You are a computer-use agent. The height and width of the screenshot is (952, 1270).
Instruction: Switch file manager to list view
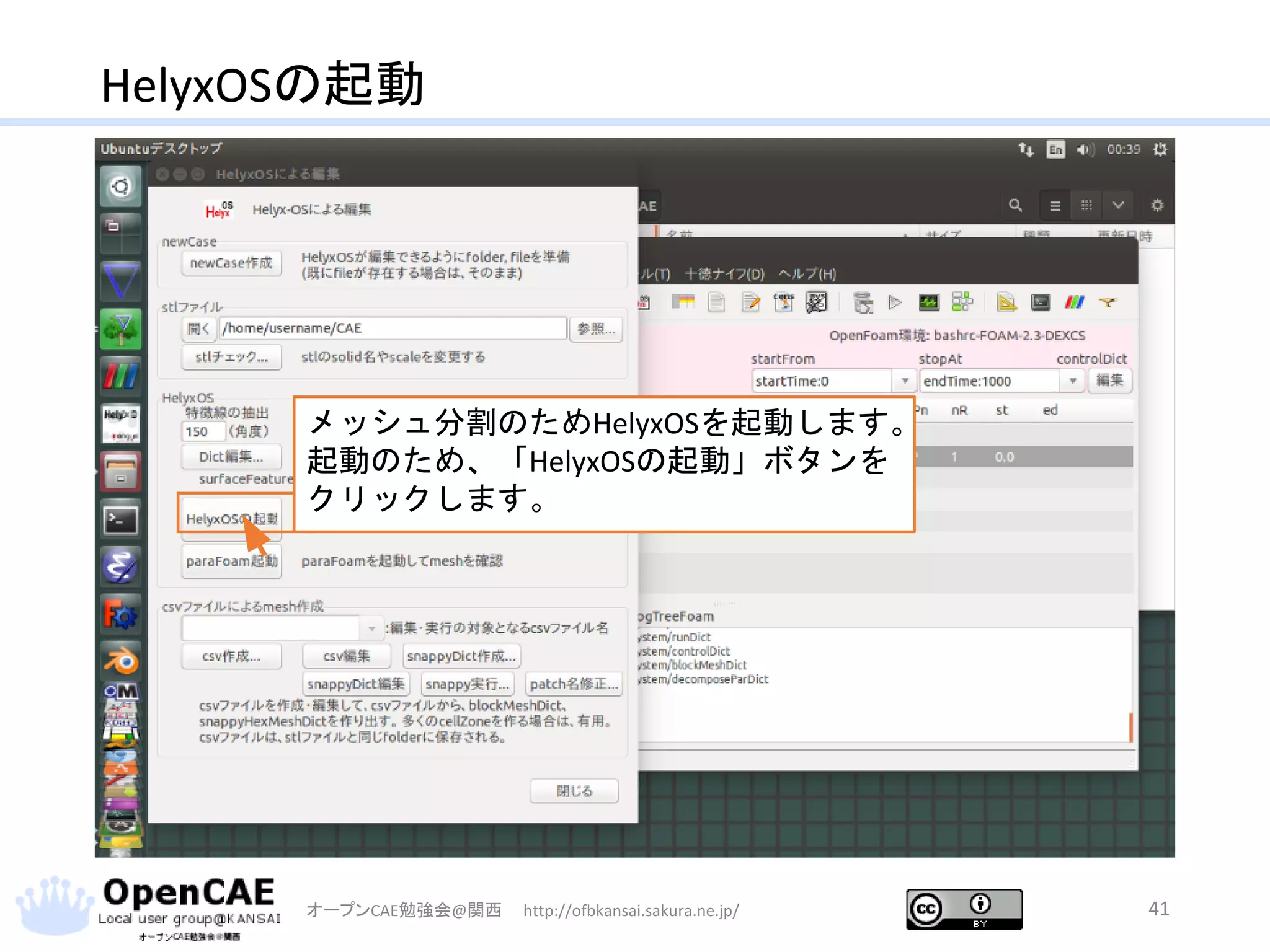pos(1055,205)
